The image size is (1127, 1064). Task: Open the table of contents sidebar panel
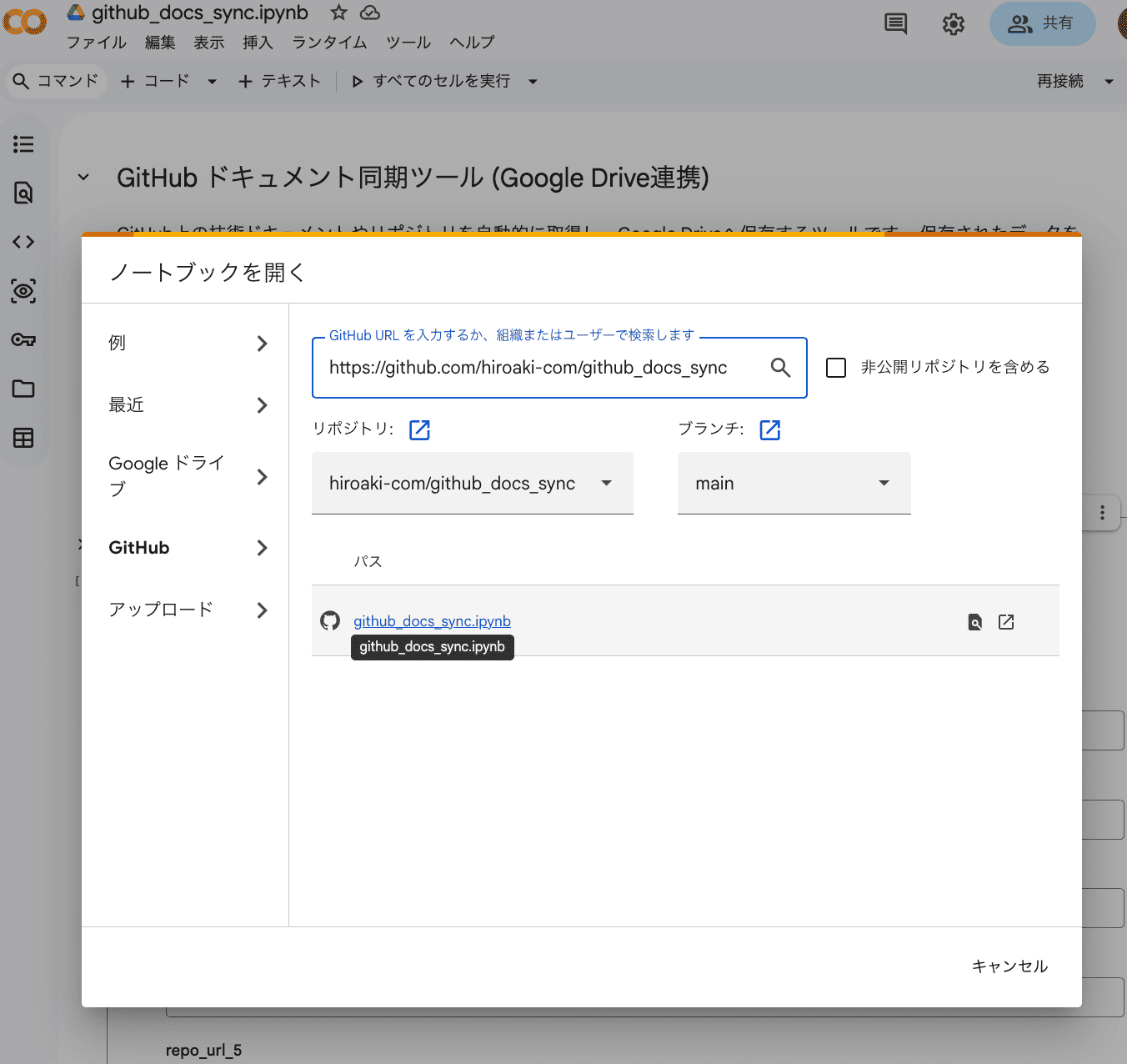click(23, 143)
